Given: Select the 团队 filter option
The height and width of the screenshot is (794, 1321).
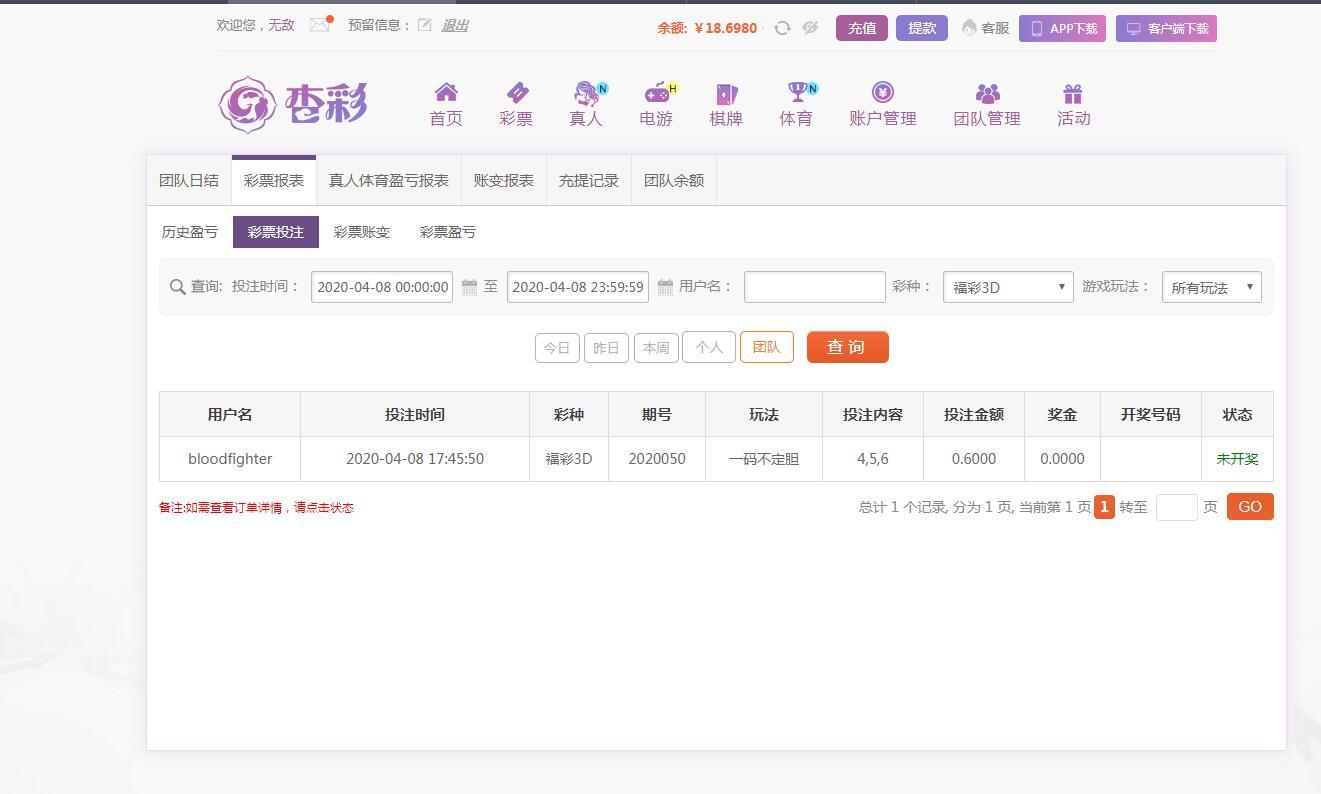Looking at the screenshot, I should tap(766, 347).
